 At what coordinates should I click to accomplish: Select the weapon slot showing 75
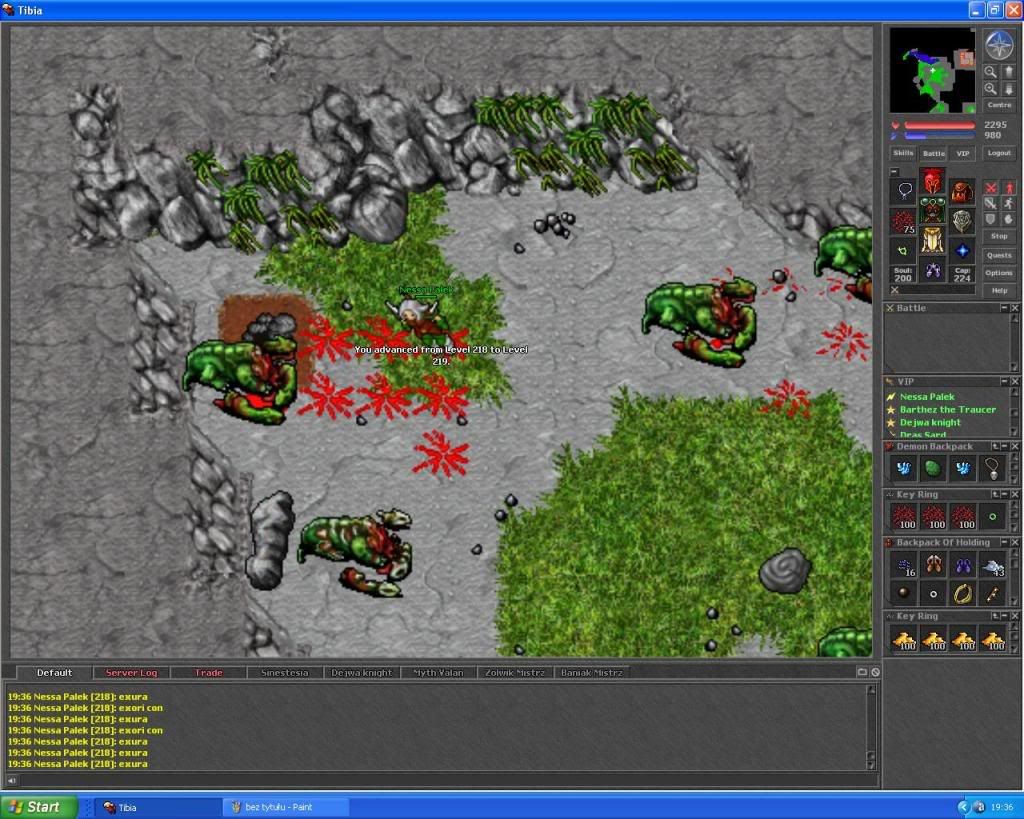pyautogui.click(x=904, y=221)
